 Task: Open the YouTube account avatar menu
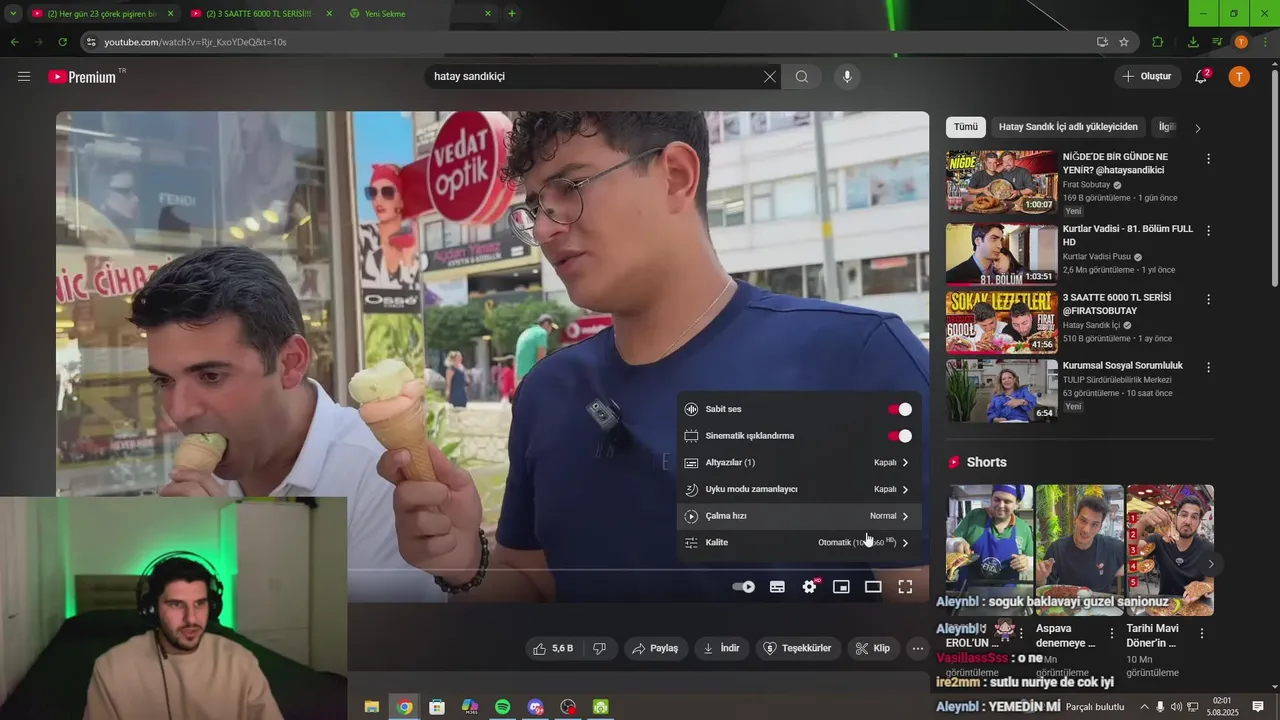(x=1239, y=76)
